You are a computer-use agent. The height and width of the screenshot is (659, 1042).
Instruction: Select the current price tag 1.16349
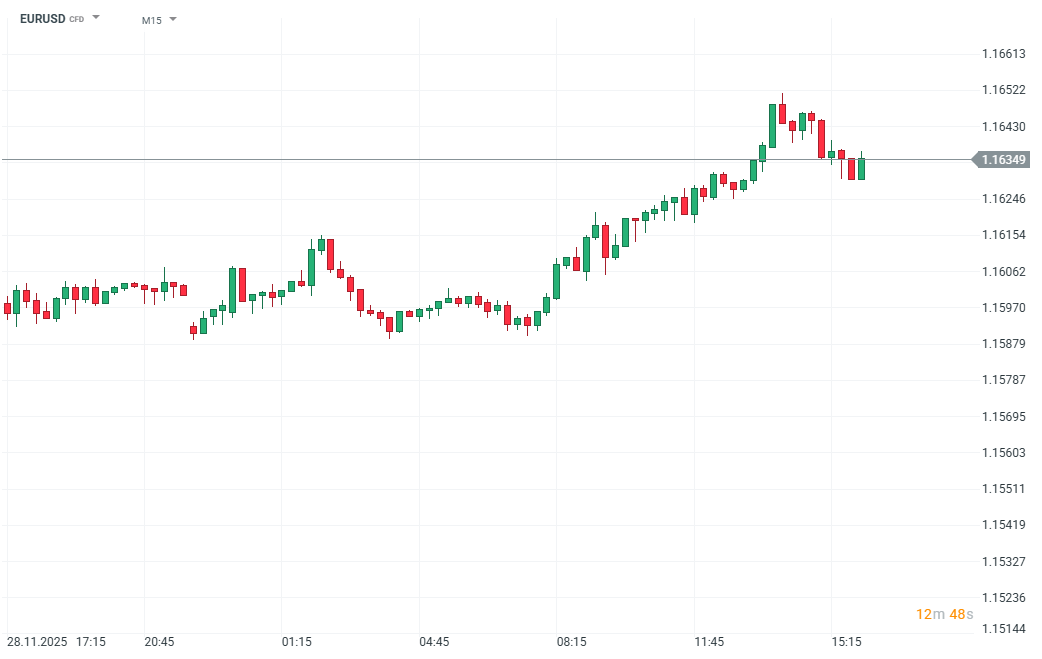point(1004,160)
